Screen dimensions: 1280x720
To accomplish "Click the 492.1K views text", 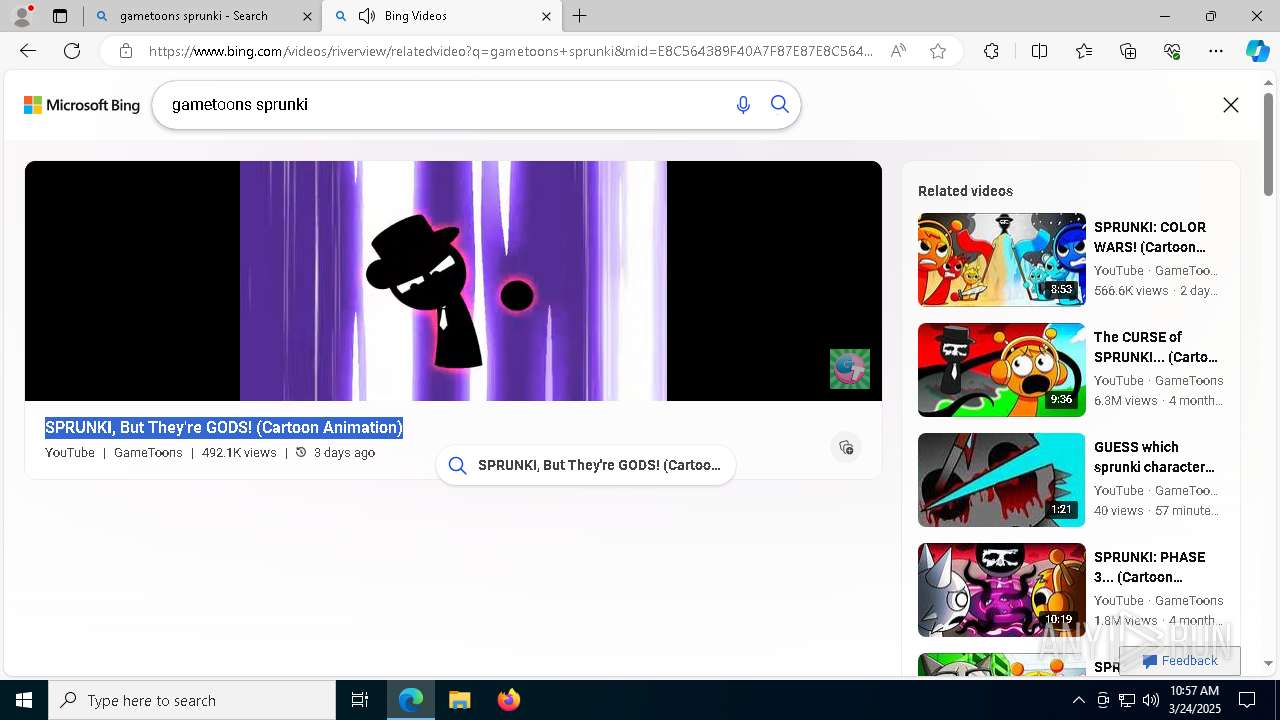I will pos(239,453).
